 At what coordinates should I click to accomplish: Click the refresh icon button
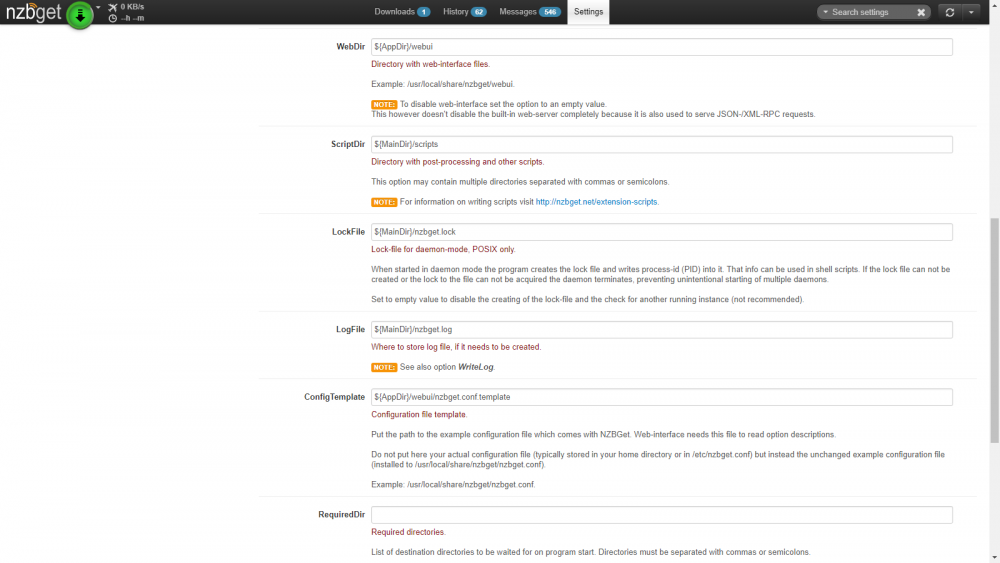[950, 12]
